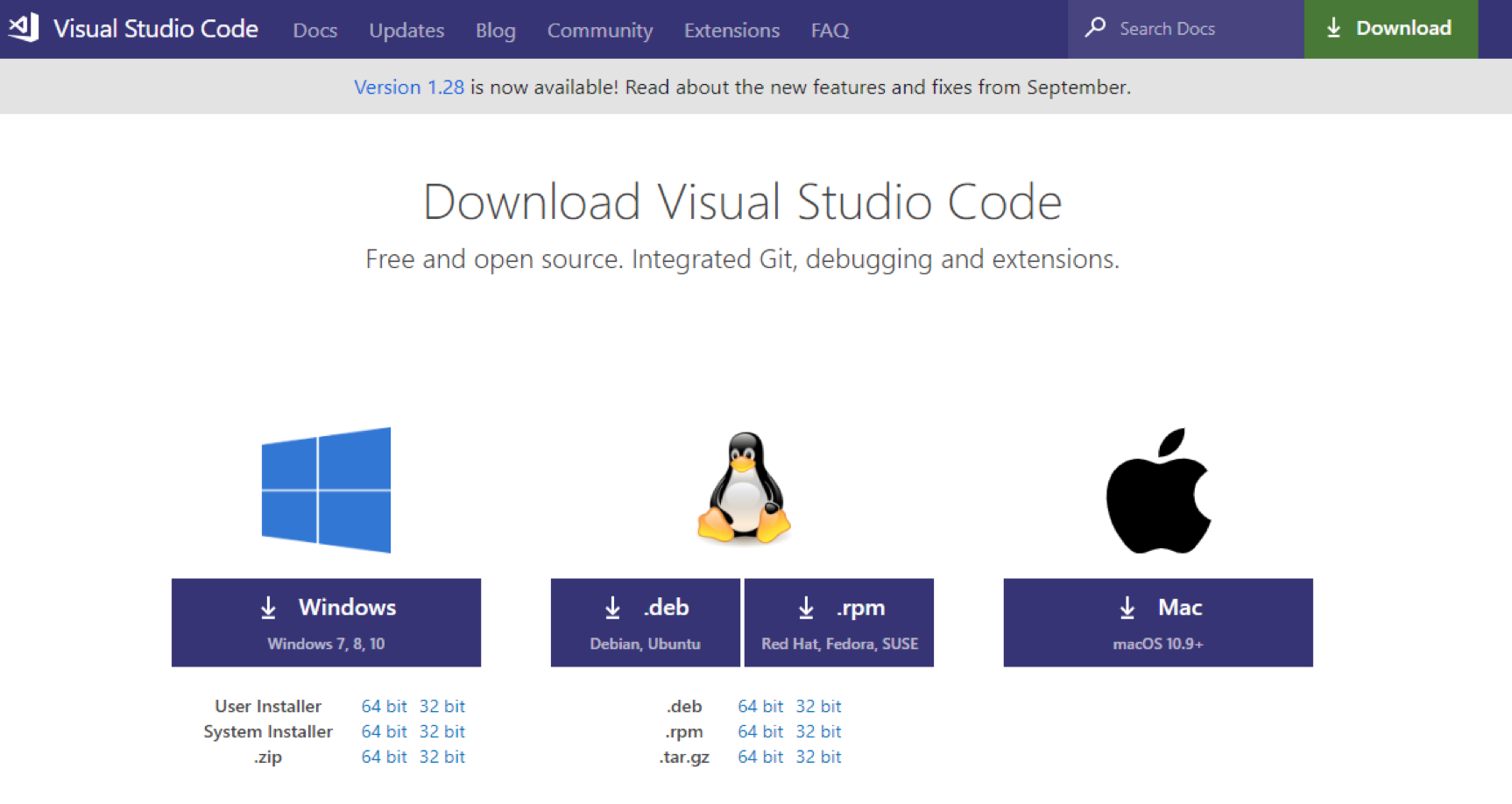This screenshot has height=804, width=1512.
Task: Download the .rpm package for Red Hat, Fedora
Action: click(x=838, y=622)
